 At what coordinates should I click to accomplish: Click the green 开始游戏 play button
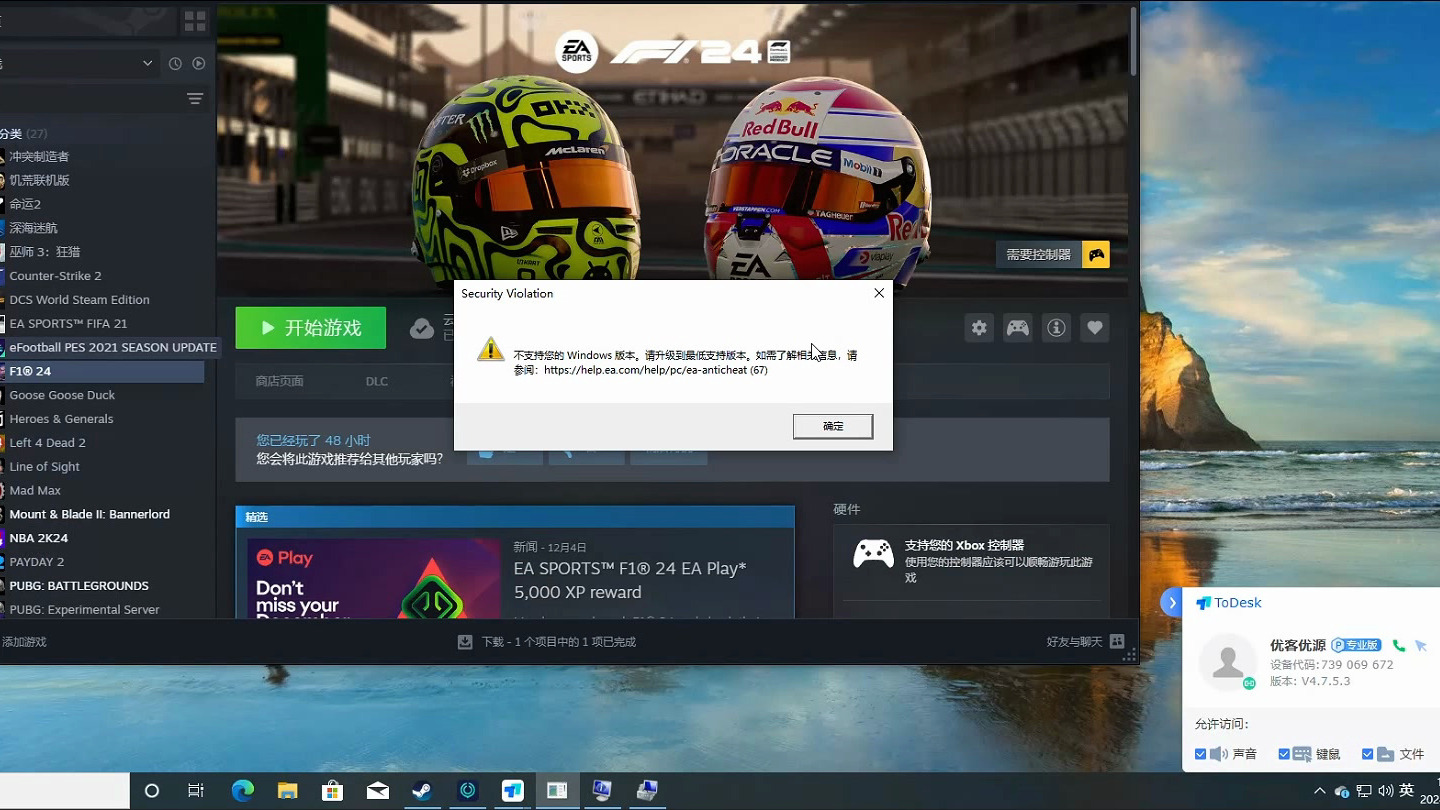point(311,328)
